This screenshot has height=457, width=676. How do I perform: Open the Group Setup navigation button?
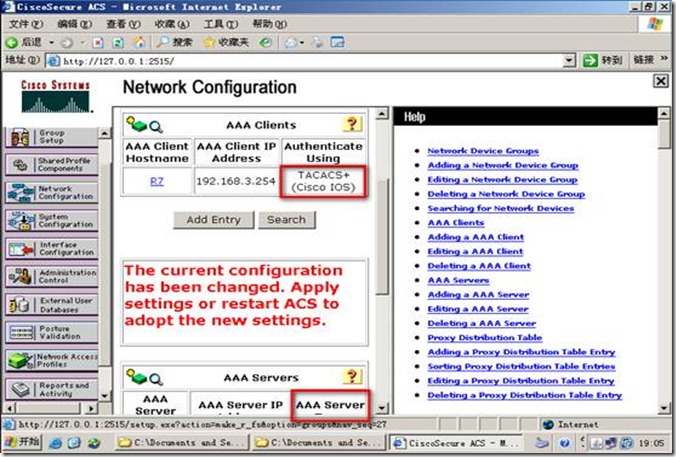click(52, 137)
